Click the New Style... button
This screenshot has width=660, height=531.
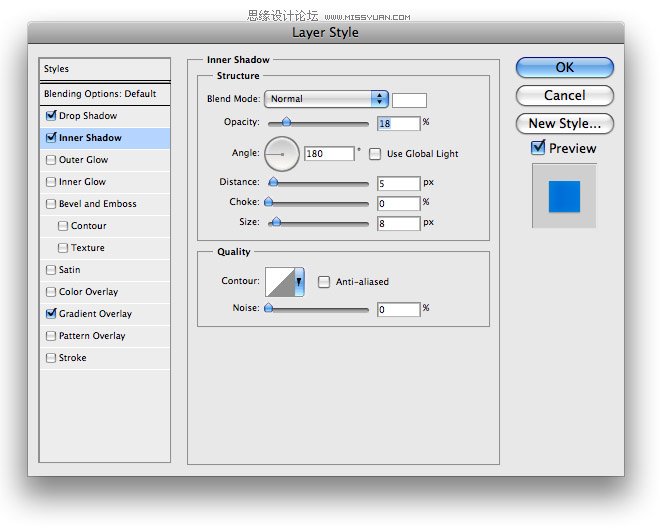pos(564,124)
